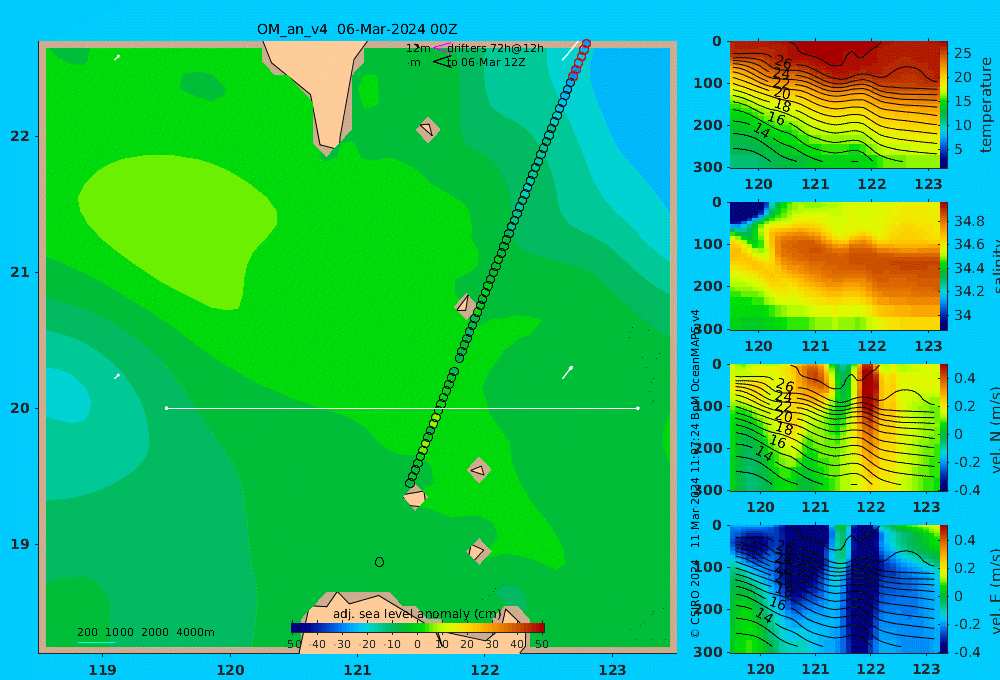Click the adj. sea level anomaly colorbar
This screenshot has height=680, width=1000.
coord(418,628)
